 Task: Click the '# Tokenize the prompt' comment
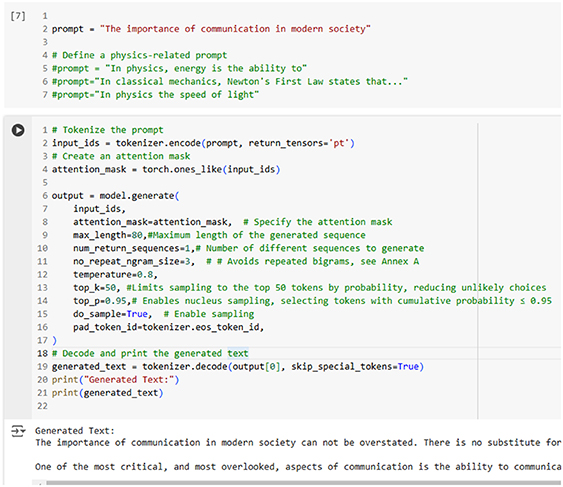[107, 130]
